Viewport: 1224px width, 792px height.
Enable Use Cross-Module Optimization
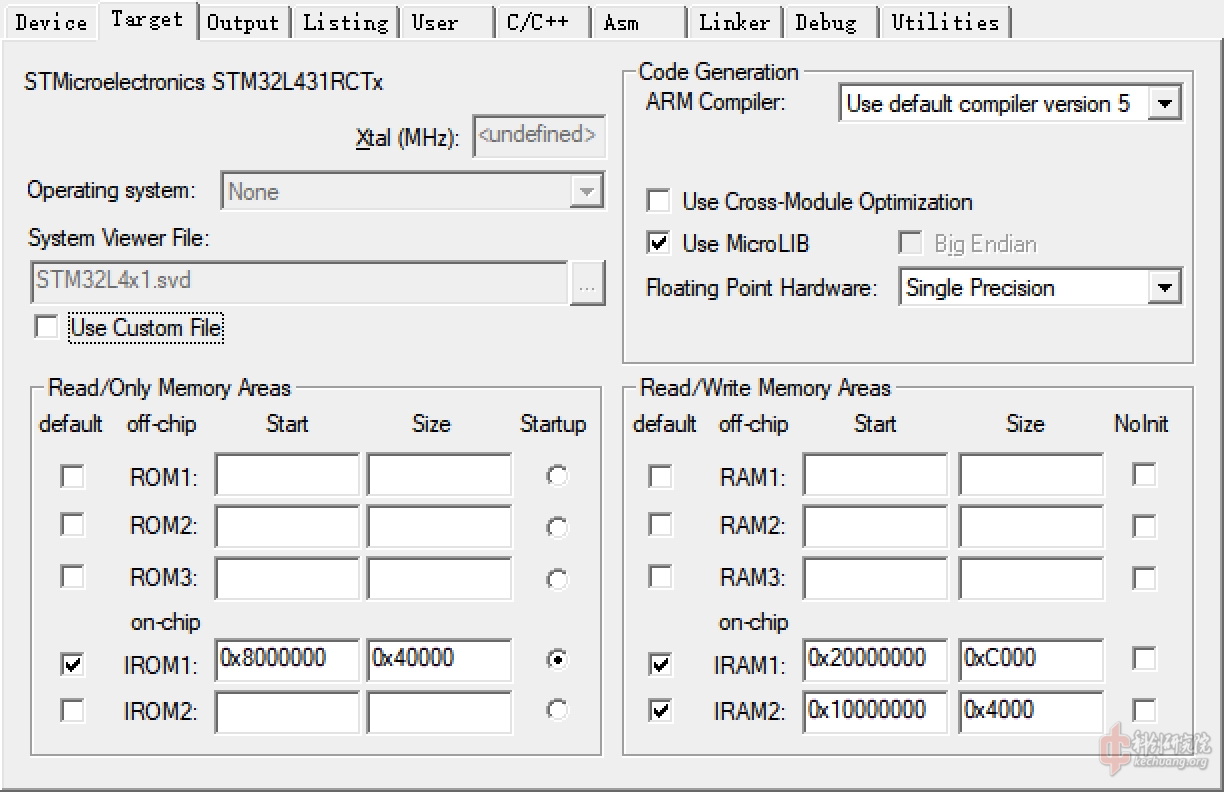[x=658, y=201]
